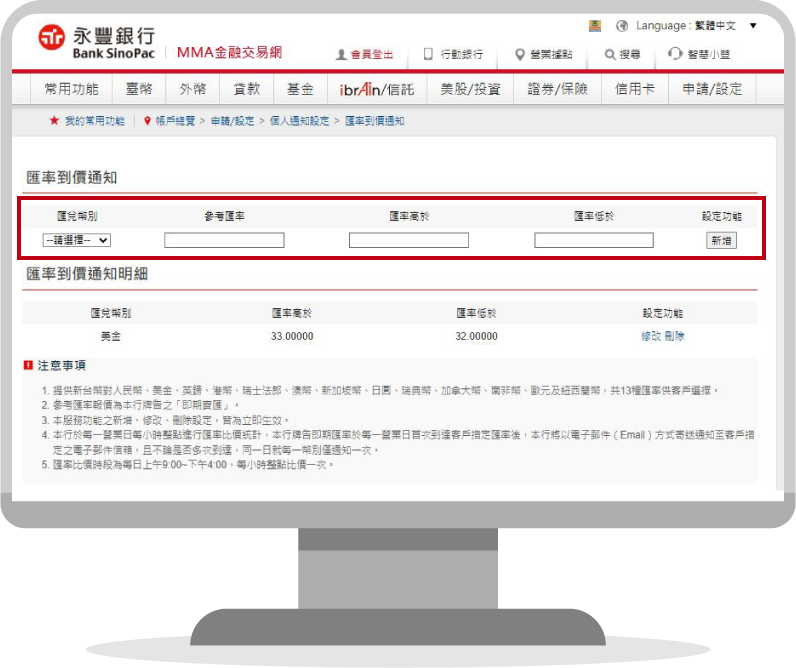
Task: Click the smart assistant headset icon
Action: click(x=675, y=53)
